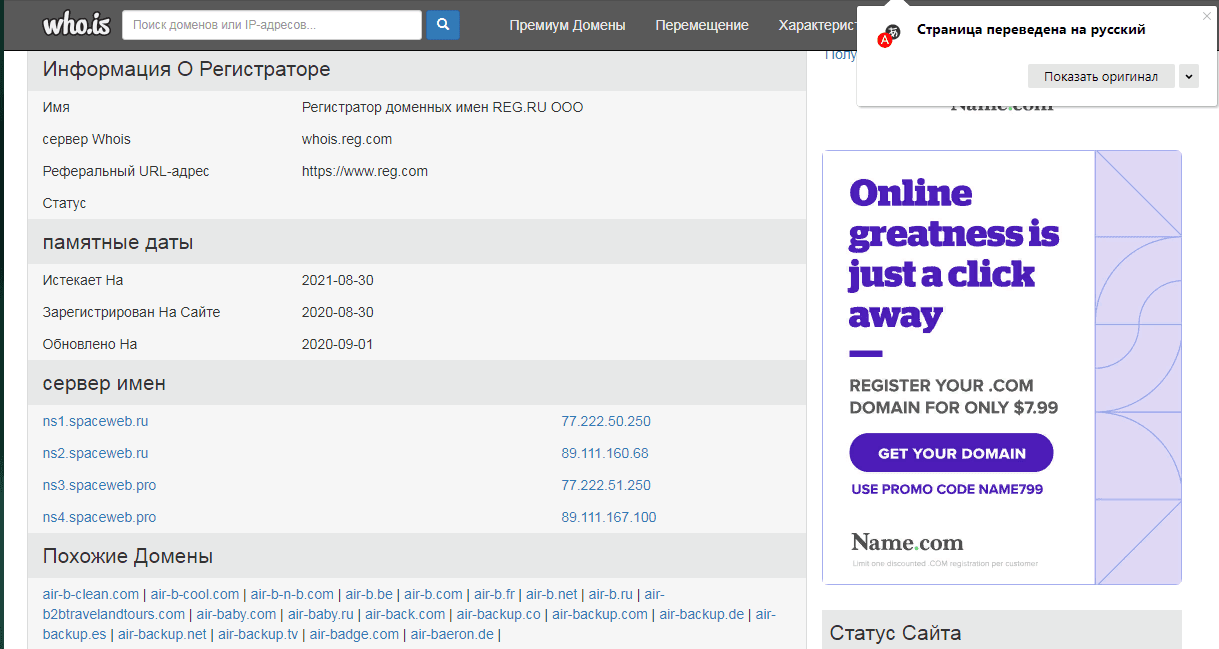Open similar domain air-b-clean.com
The image size is (1219, 649).
click(91, 594)
